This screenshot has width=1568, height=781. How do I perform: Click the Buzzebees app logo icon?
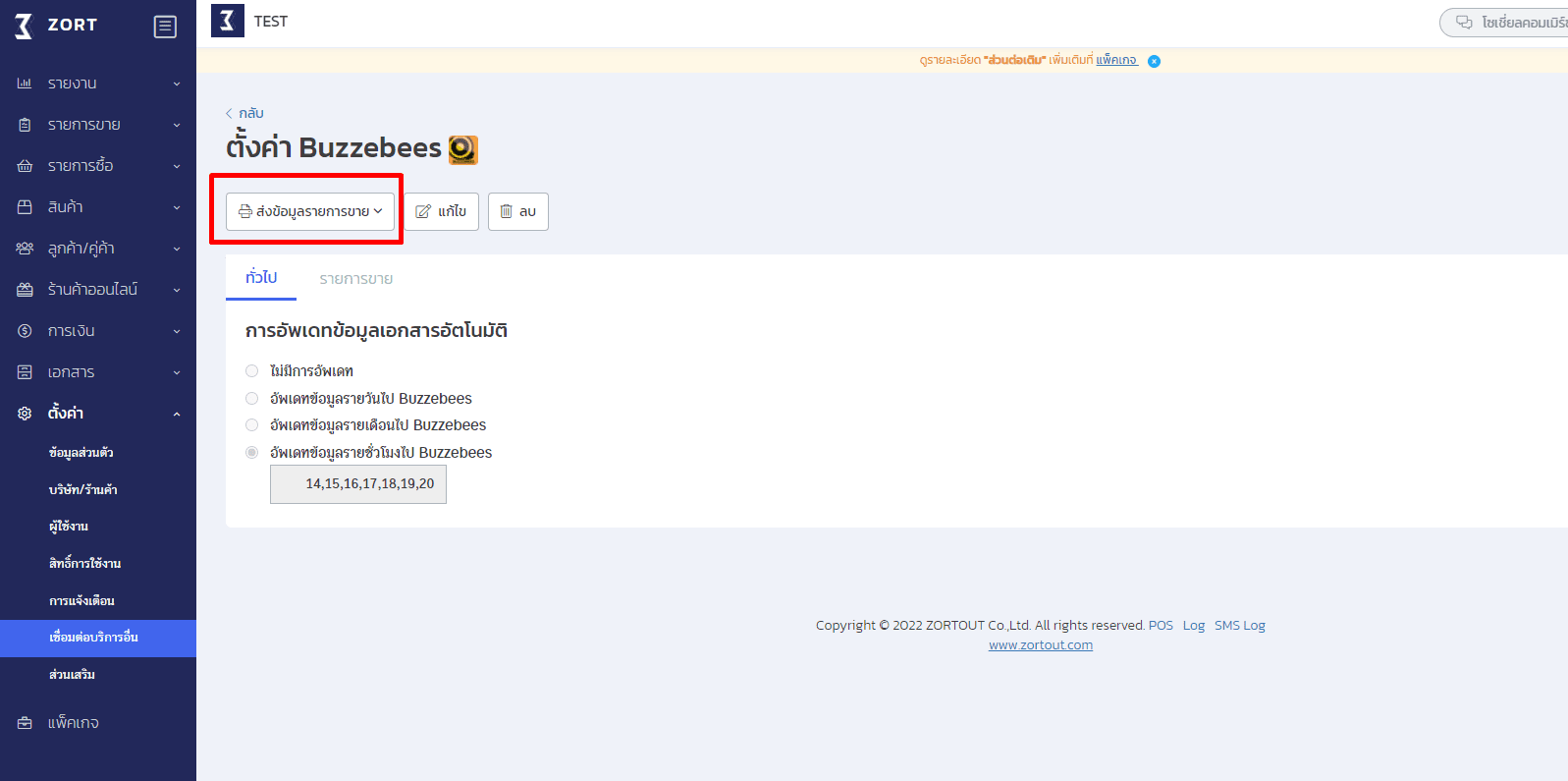(x=463, y=149)
